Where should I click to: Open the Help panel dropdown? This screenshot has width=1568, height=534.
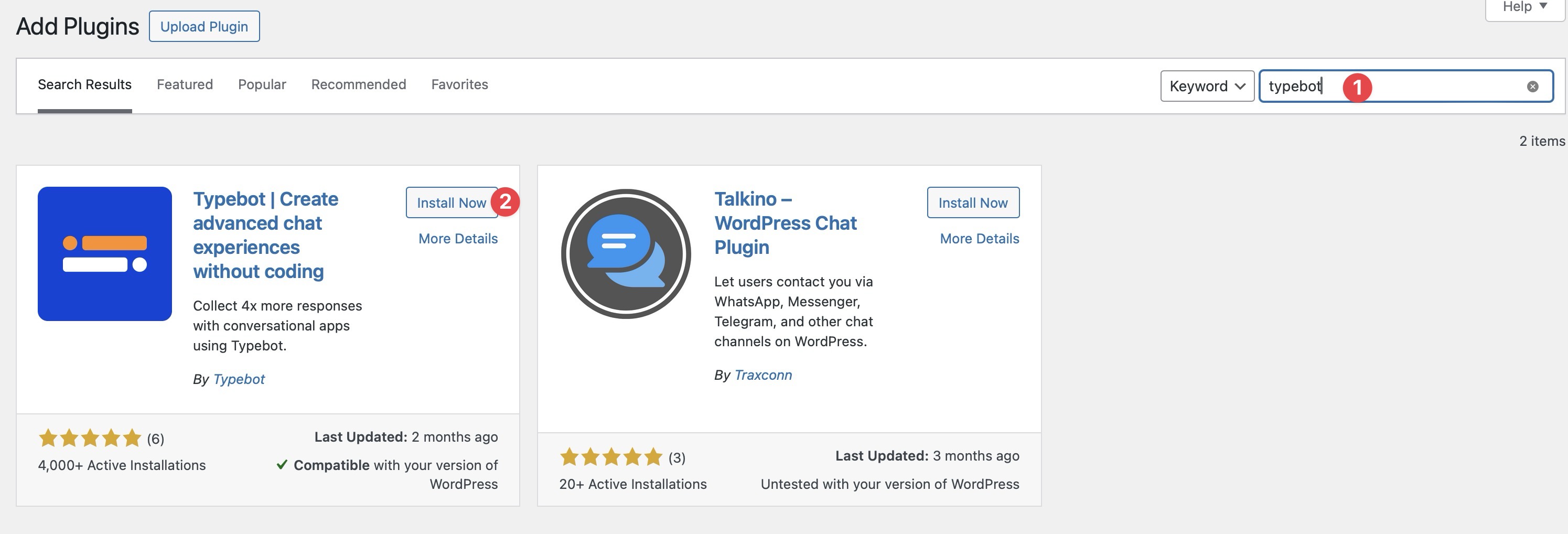coord(1519,6)
